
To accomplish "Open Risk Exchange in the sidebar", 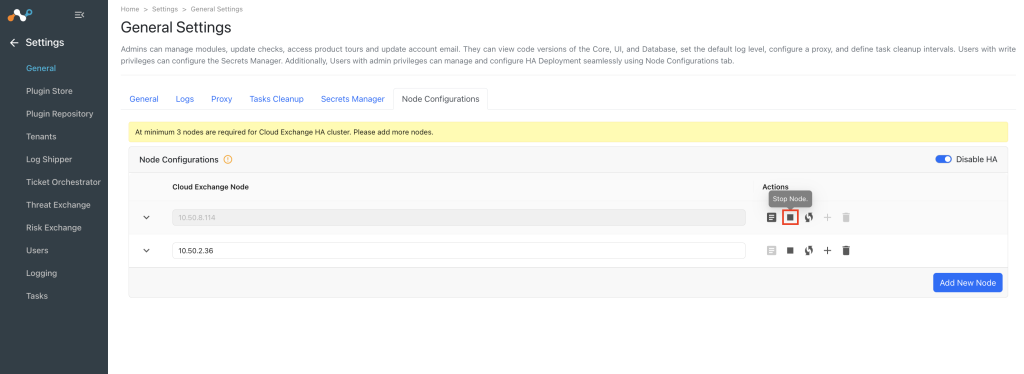I will pyautogui.click(x=54, y=228).
